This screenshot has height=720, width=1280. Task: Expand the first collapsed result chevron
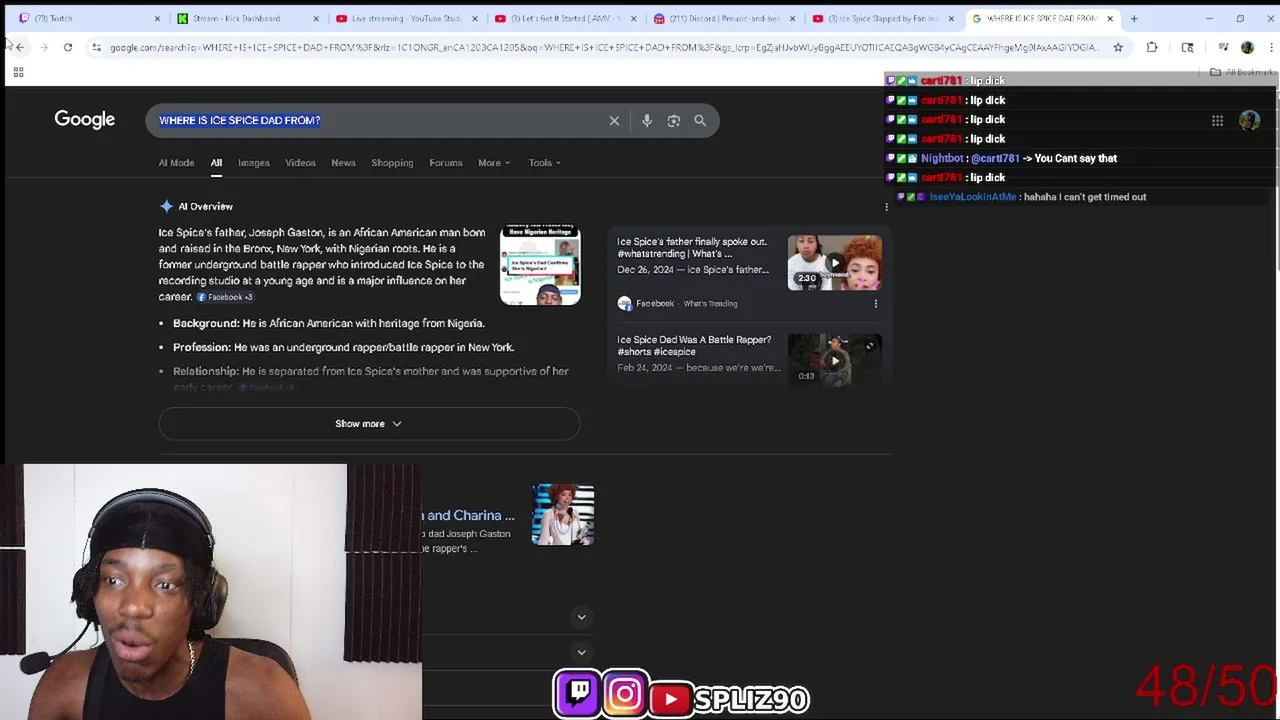(581, 617)
